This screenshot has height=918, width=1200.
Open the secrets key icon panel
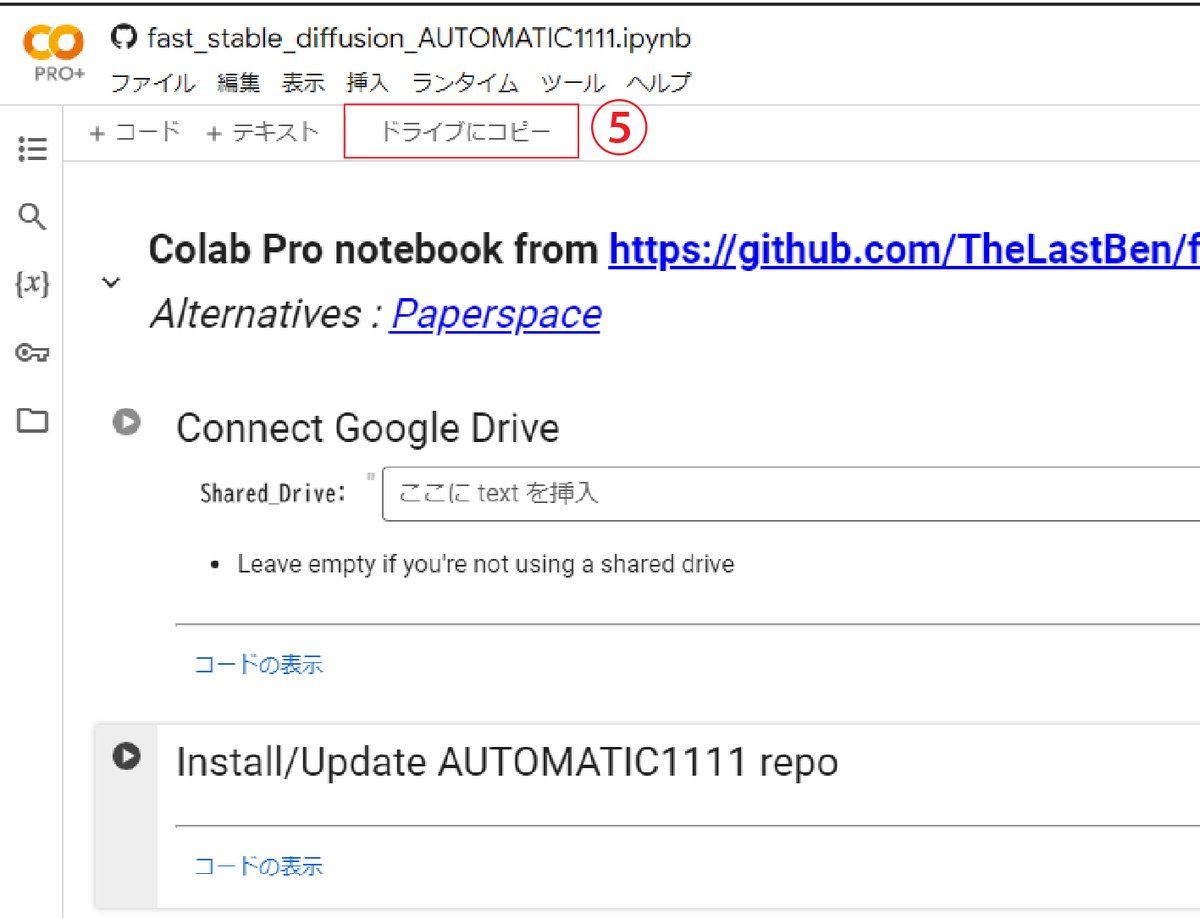[x=32, y=353]
